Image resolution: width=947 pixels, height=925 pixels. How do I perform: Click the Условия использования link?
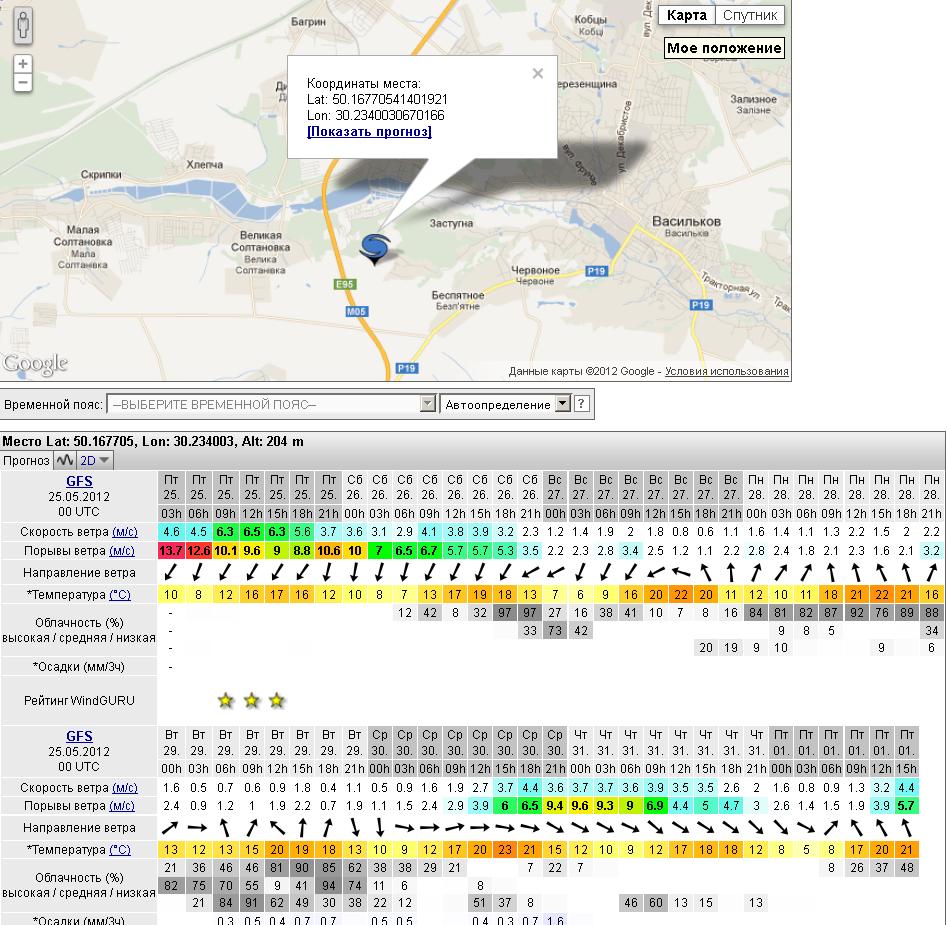tap(726, 372)
